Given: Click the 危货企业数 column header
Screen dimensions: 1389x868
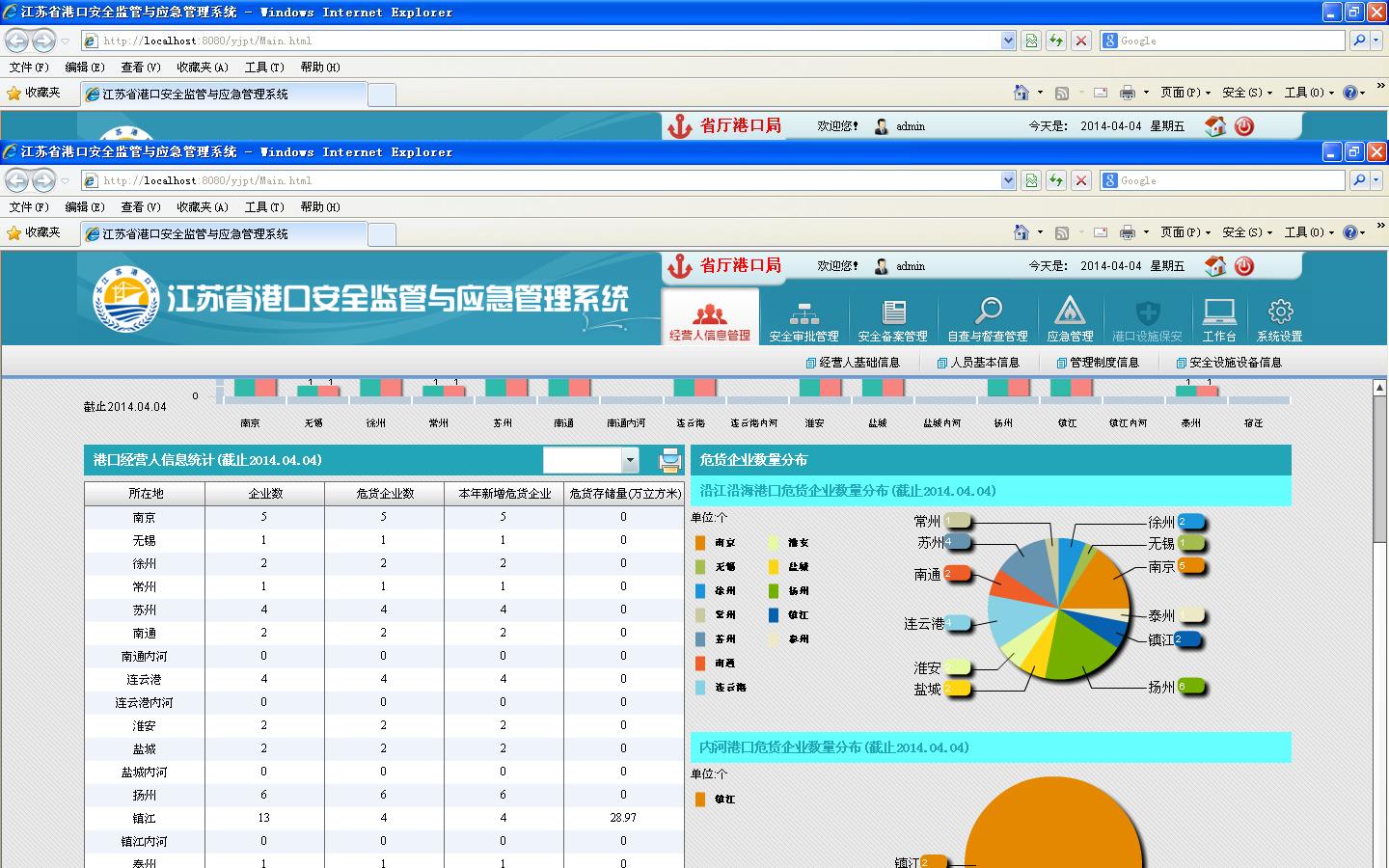Looking at the screenshot, I should pos(384,494).
